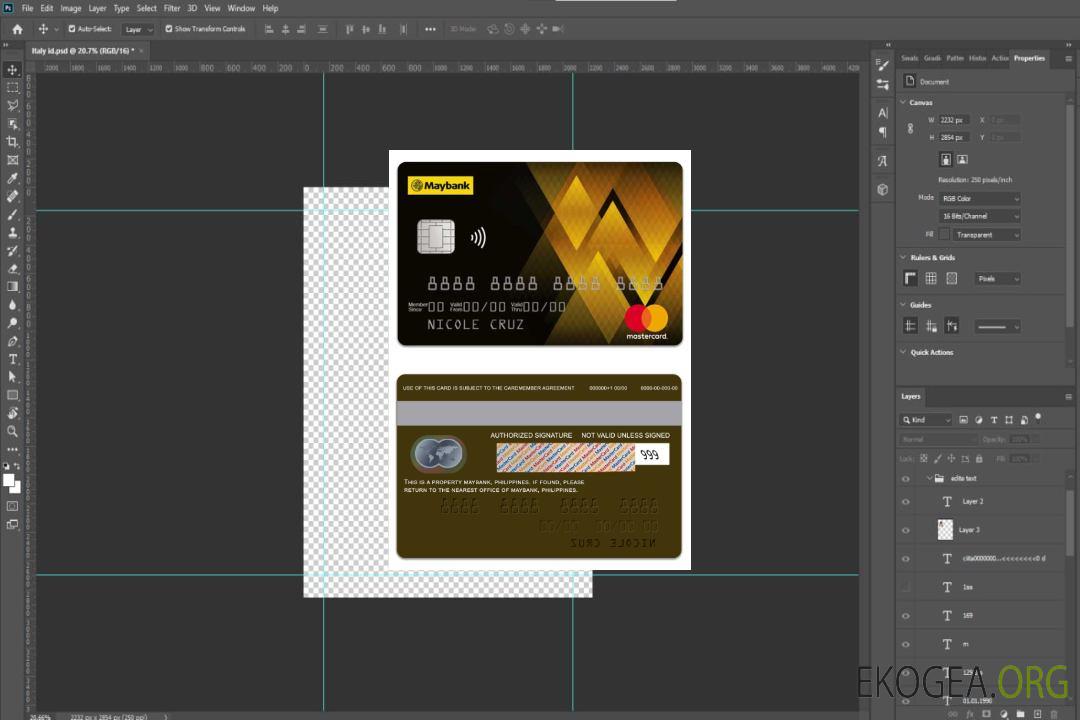Select the Move tool in the toolbox
The height and width of the screenshot is (720, 1080).
[12, 70]
